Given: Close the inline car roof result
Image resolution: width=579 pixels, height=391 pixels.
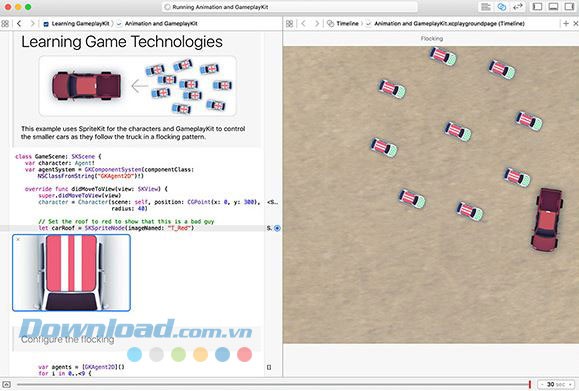Looking at the screenshot, I should pos(18,240).
